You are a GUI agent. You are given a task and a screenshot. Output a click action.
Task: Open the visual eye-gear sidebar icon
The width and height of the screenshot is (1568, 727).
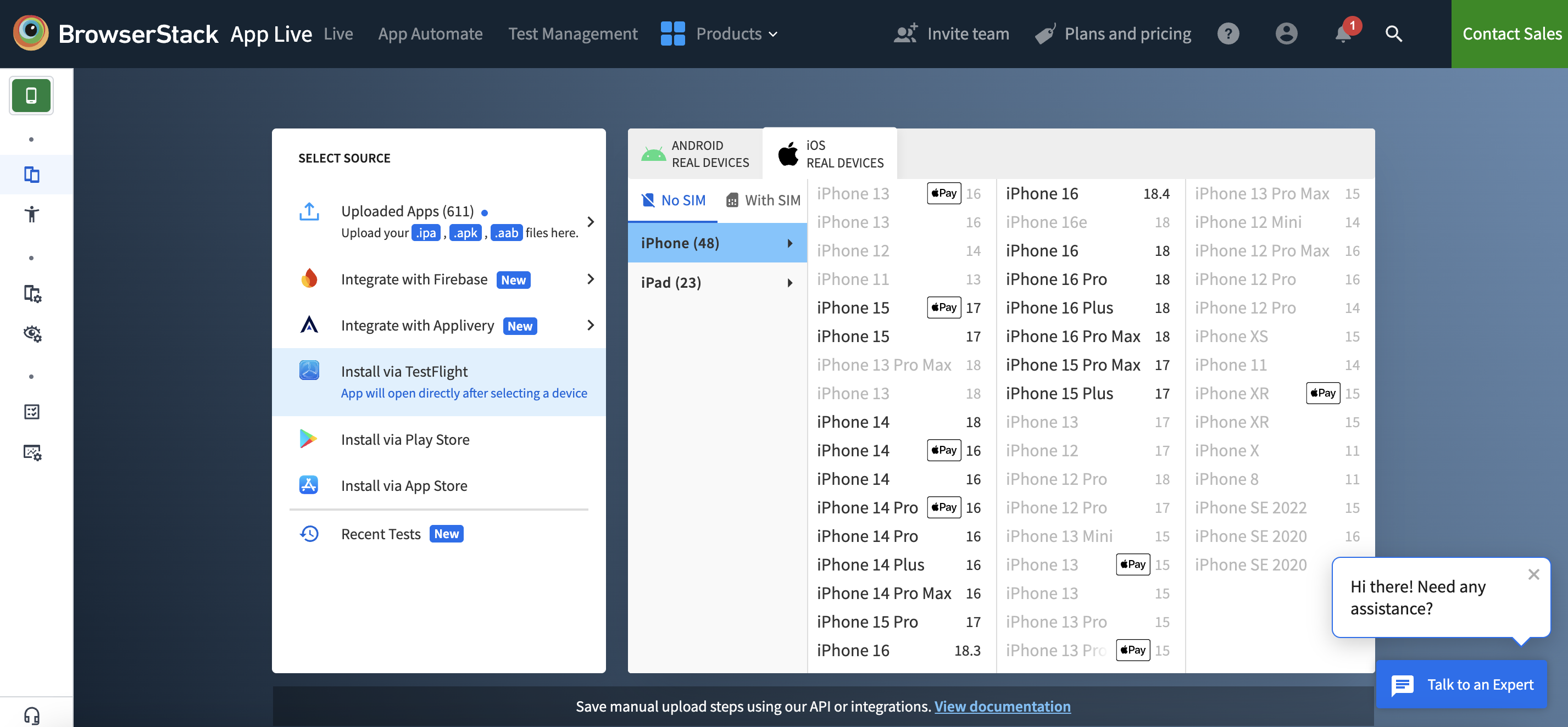click(32, 333)
